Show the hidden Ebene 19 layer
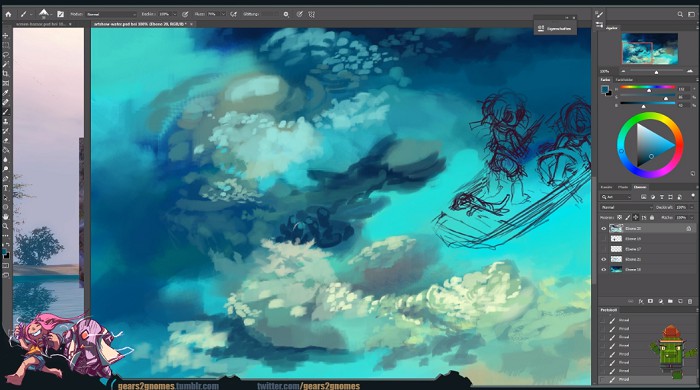This screenshot has width=700, height=390. pos(604,239)
